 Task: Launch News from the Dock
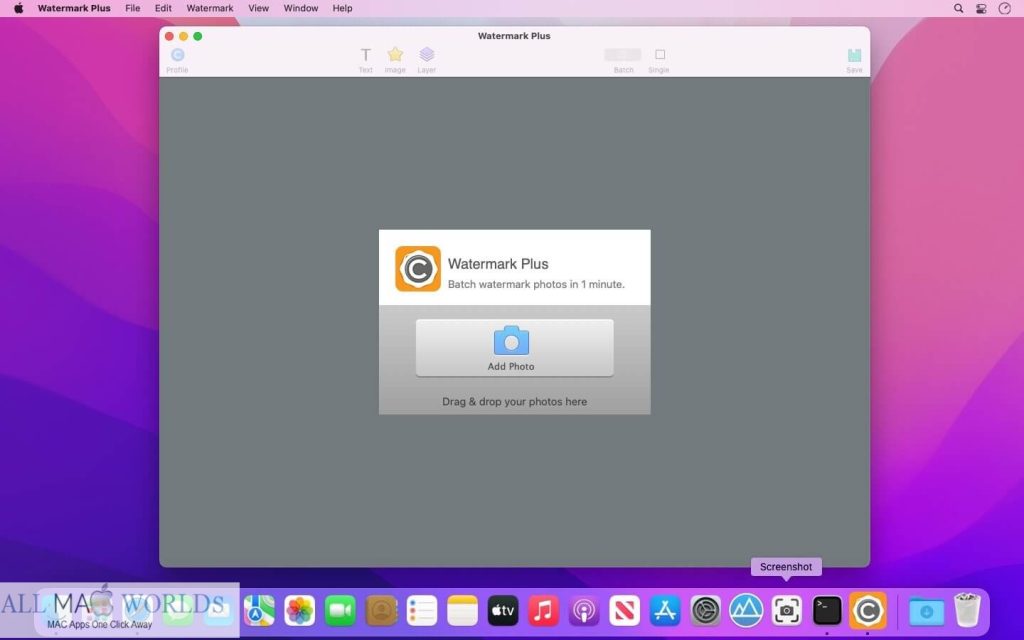point(624,611)
